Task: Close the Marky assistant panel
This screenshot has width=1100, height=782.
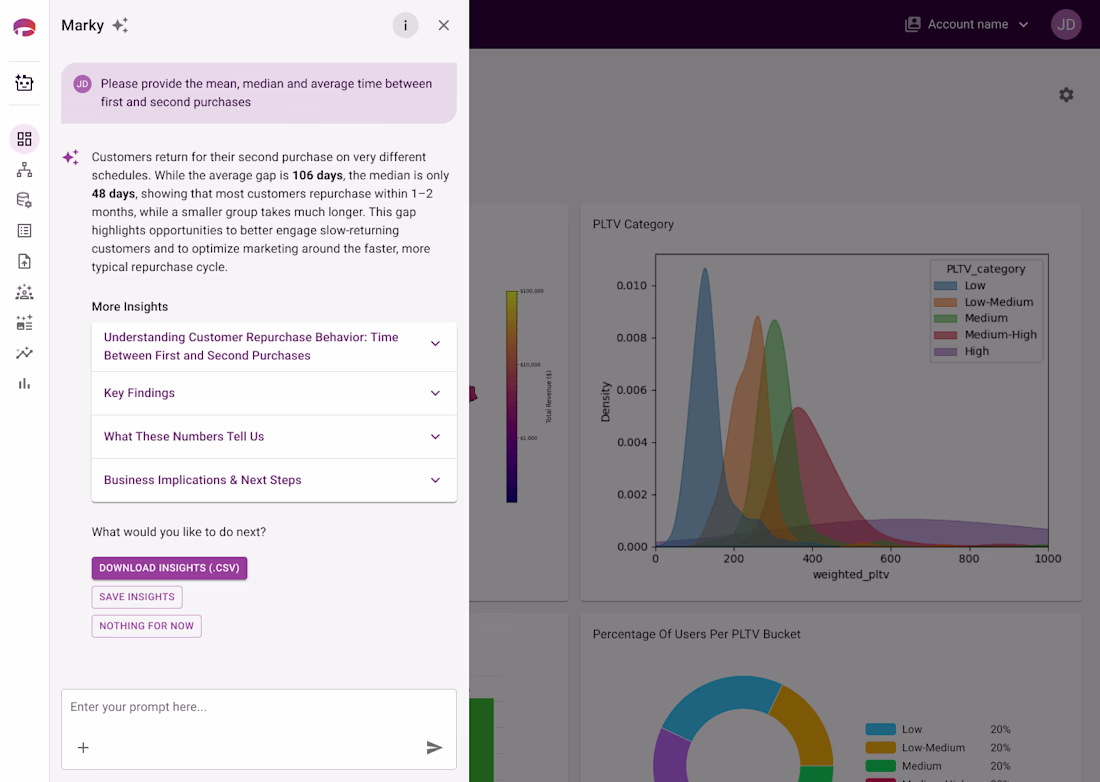Action: 443,25
